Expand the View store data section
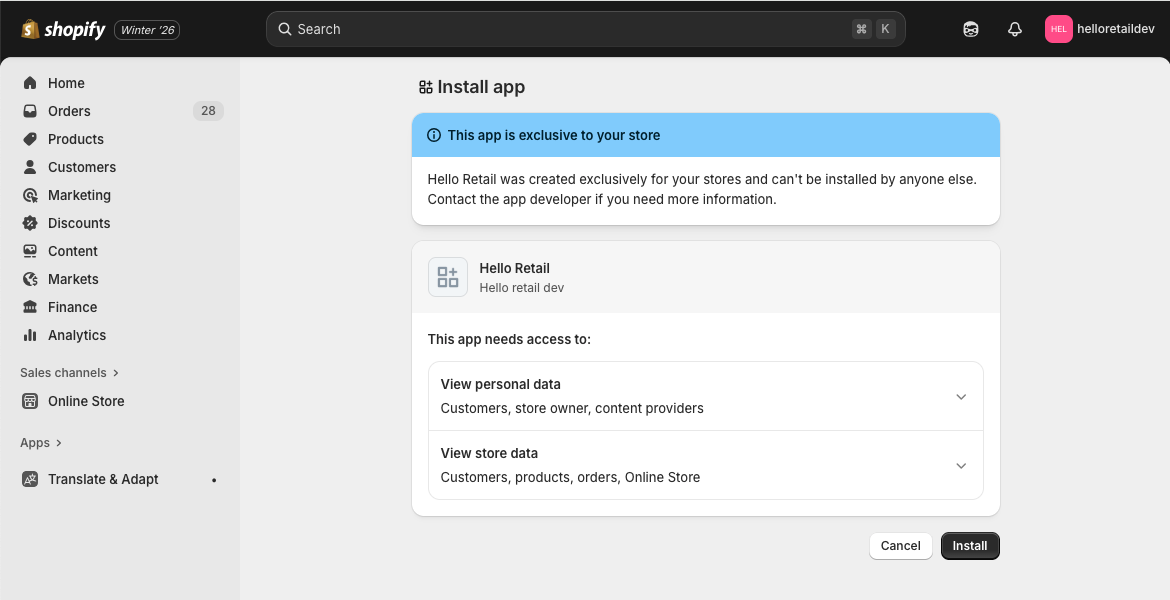The height and width of the screenshot is (600, 1170). (x=960, y=465)
